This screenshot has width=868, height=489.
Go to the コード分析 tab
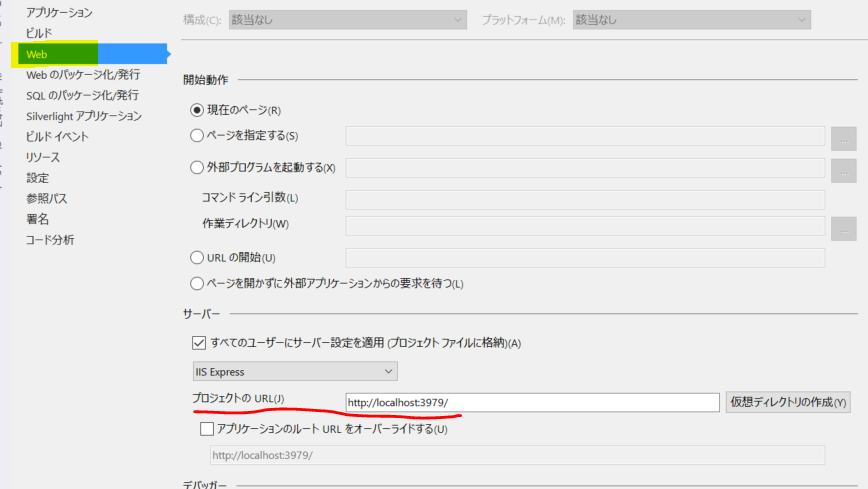[50, 240]
